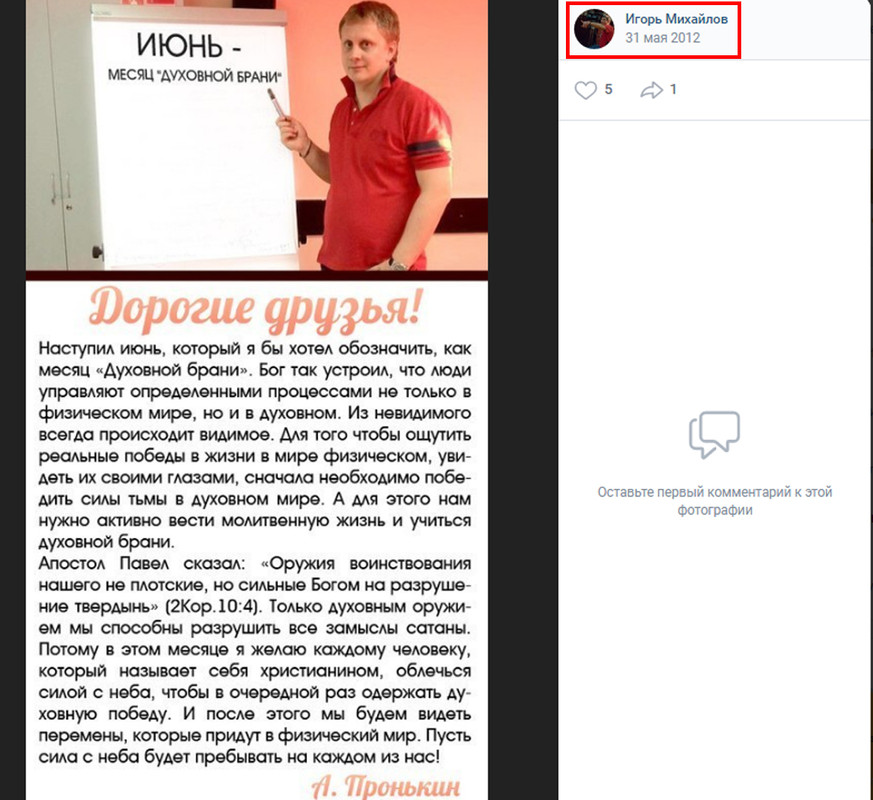Viewport: 873px width, 800px height.
Task: Click the (2Кор.10:4) reference in text
Action: [x=214, y=606]
